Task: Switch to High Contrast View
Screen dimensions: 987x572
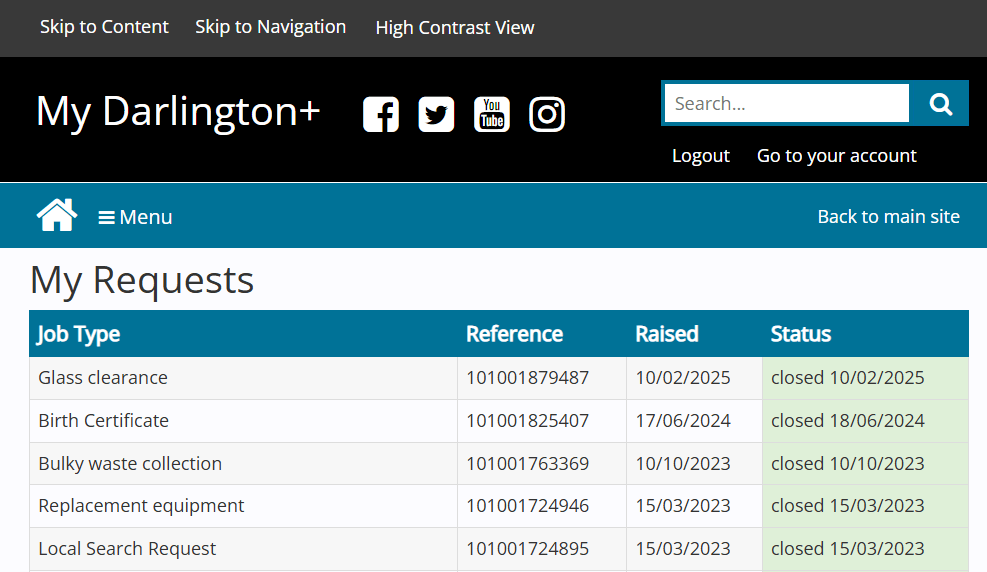Action: pyautogui.click(x=455, y=28)
